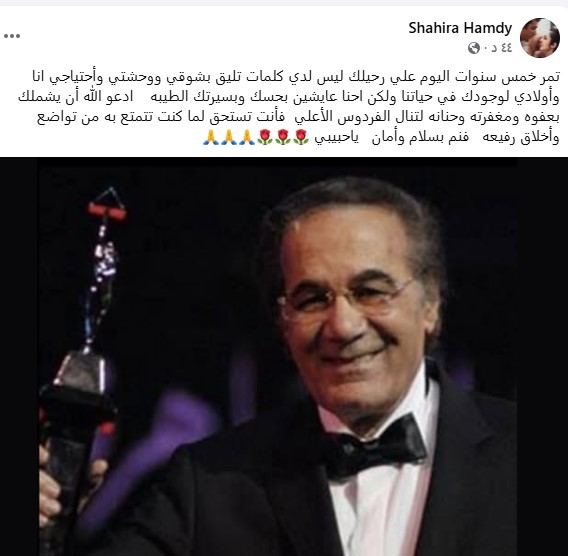
Task: Click the rightmost praying hands emoji
Action: point(247,138)
